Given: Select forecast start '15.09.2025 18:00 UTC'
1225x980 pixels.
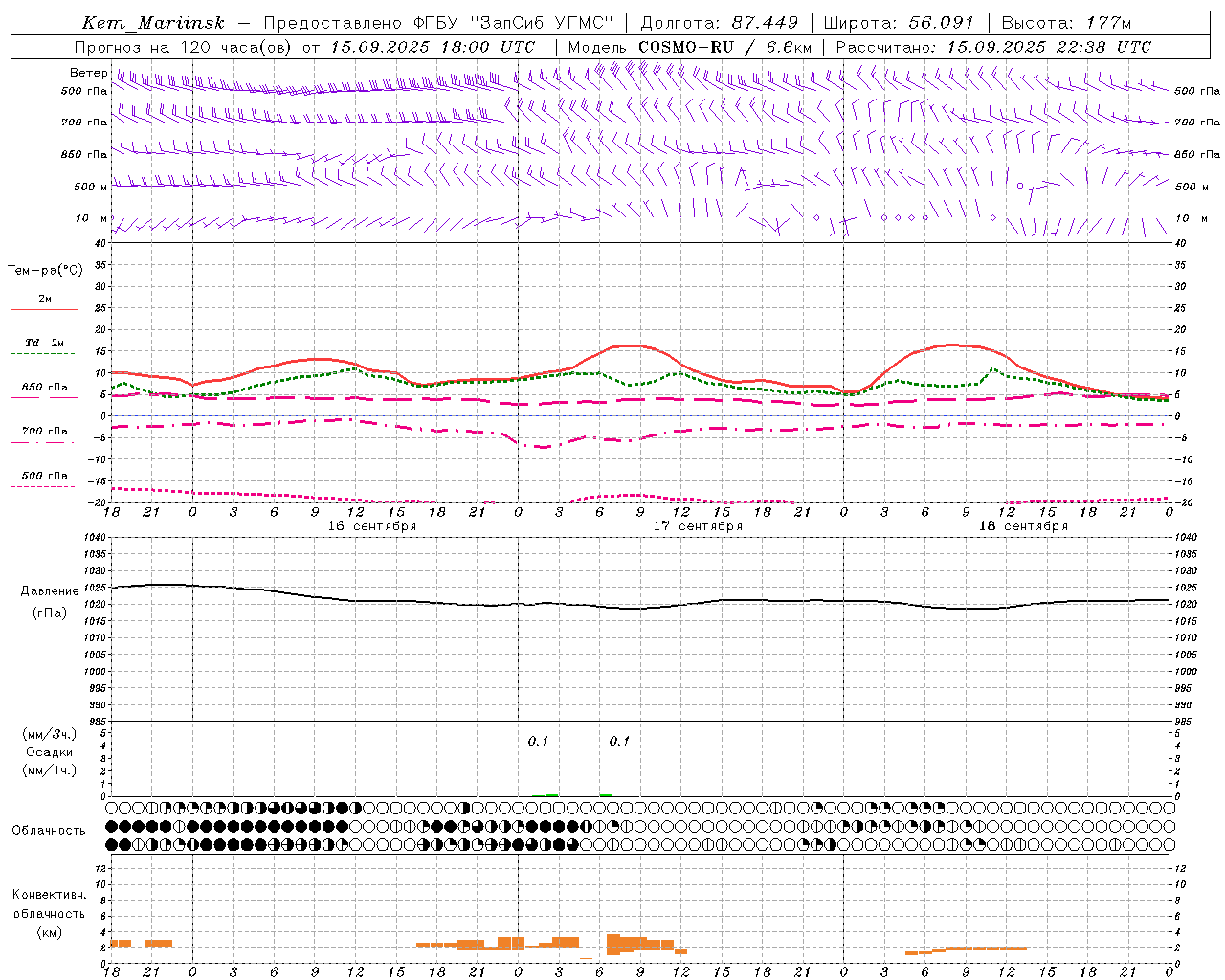Looking at the screenshot, I should [433, 47].
